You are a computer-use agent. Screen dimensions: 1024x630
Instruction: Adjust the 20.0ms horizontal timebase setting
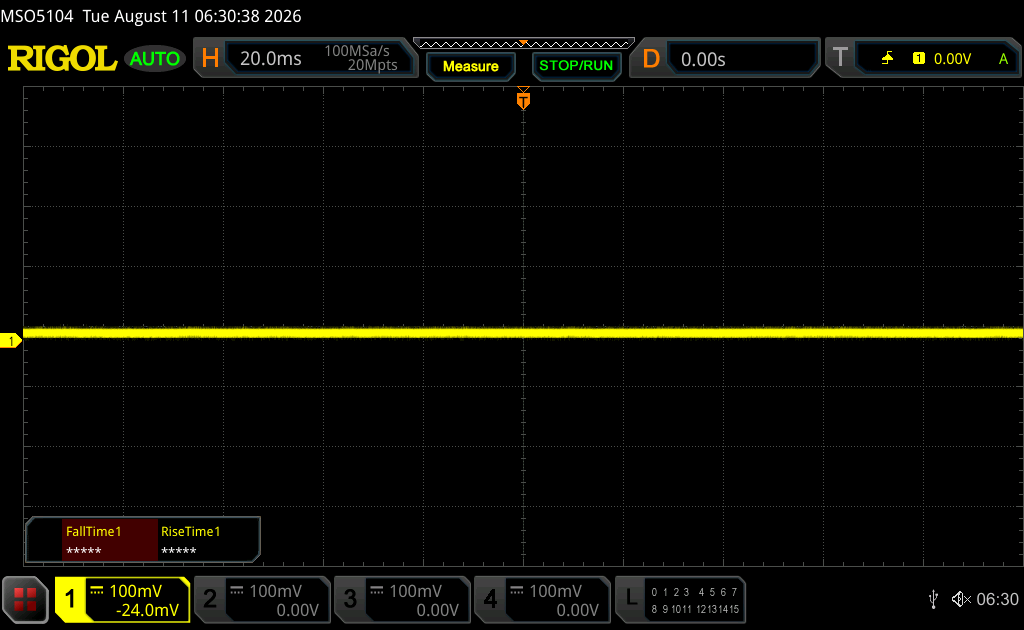270,59
